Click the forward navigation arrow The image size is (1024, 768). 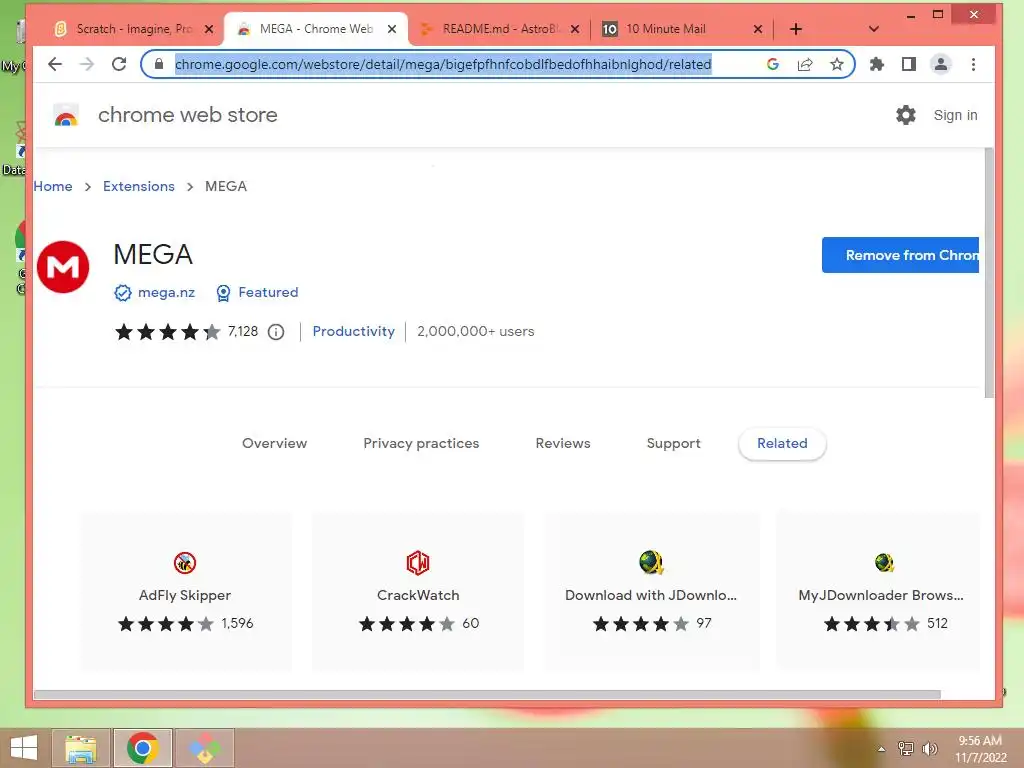click(86, 64)
